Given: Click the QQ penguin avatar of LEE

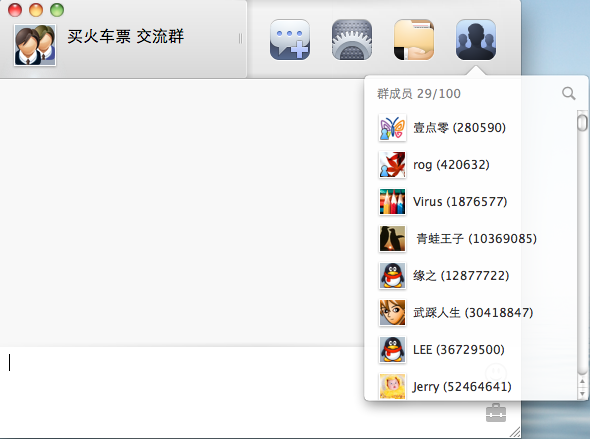Looking at the screenshot, I should pyautogui.click(x=392, y=349).
